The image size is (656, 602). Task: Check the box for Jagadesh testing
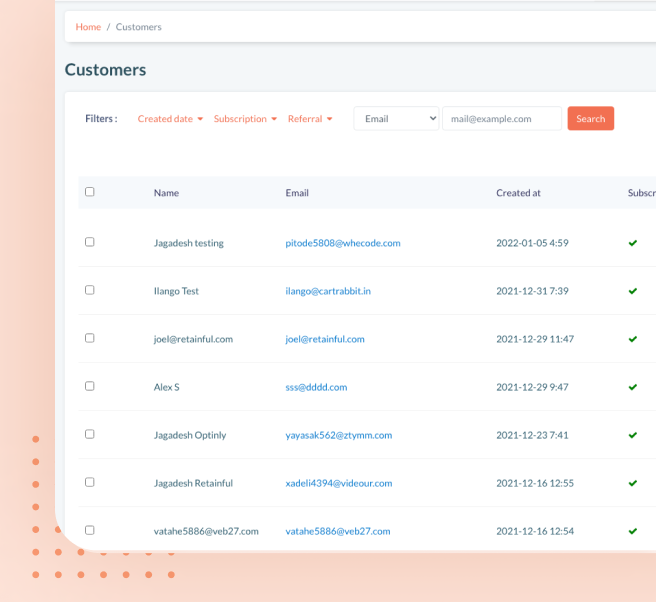(x=90, y=242)
